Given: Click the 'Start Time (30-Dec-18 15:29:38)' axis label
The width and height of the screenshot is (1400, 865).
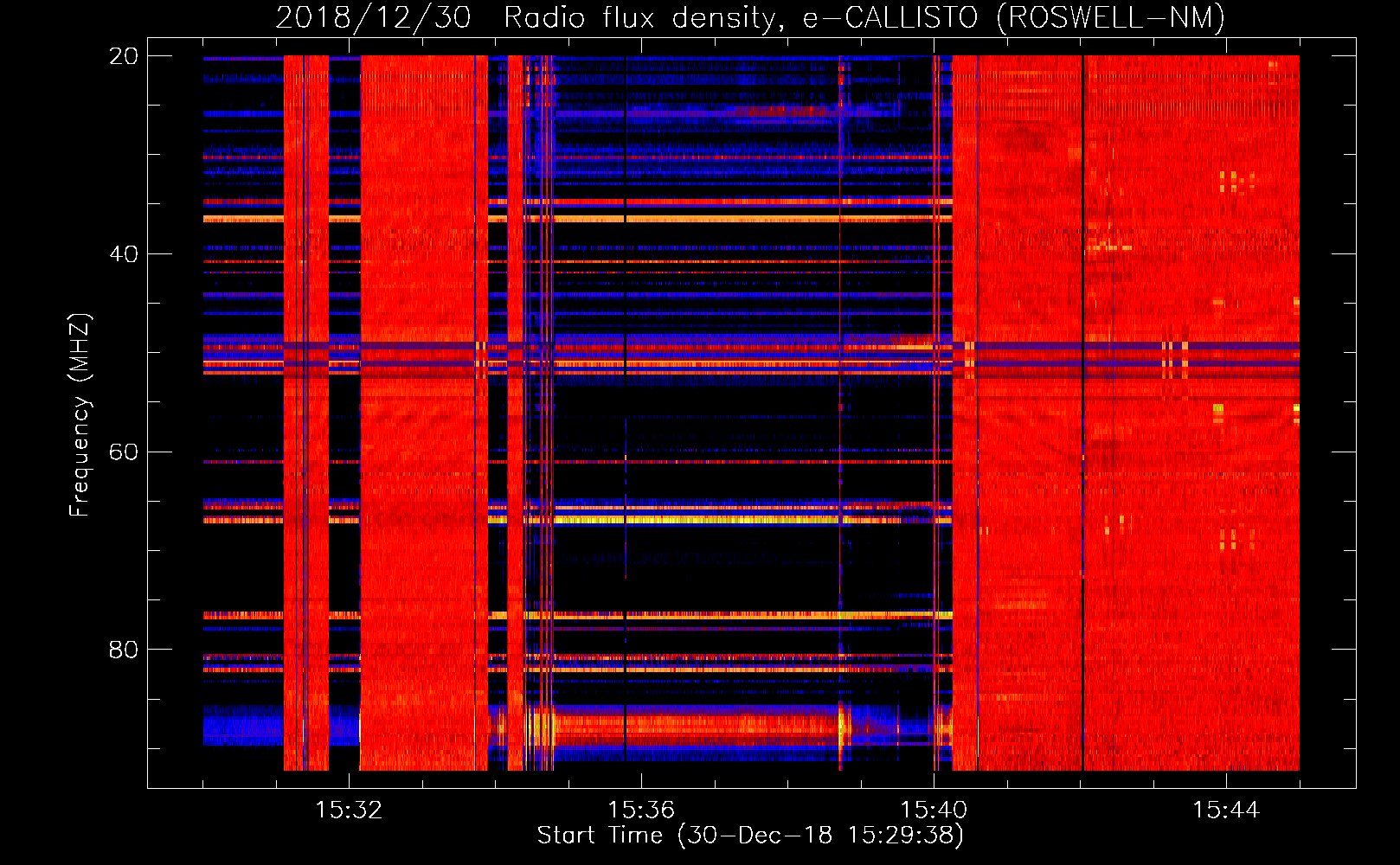Looking at the screenshot, I should (x=750, y=836).
